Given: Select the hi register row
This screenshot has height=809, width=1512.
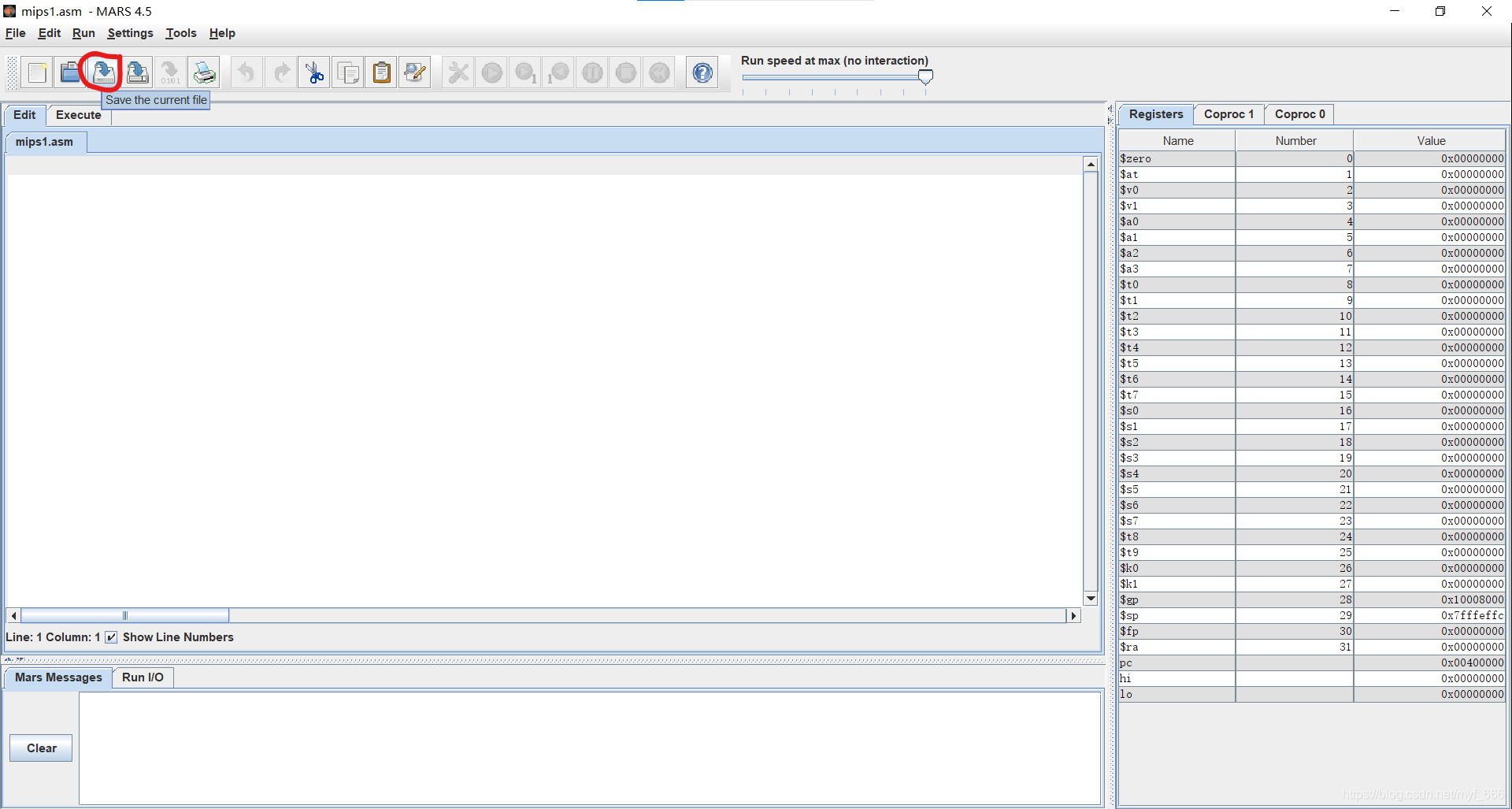Looking at the screenshot, I should coord(1312,678).
